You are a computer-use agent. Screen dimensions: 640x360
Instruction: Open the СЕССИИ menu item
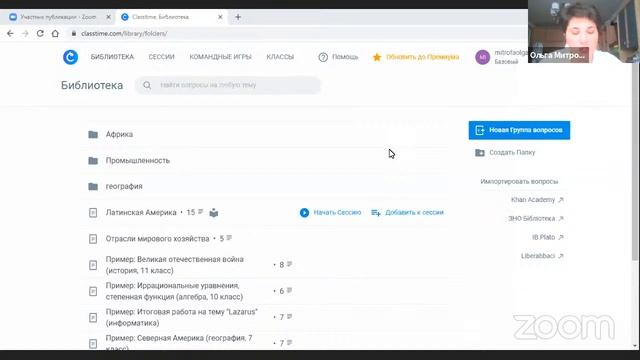click(x=161, y=57)
